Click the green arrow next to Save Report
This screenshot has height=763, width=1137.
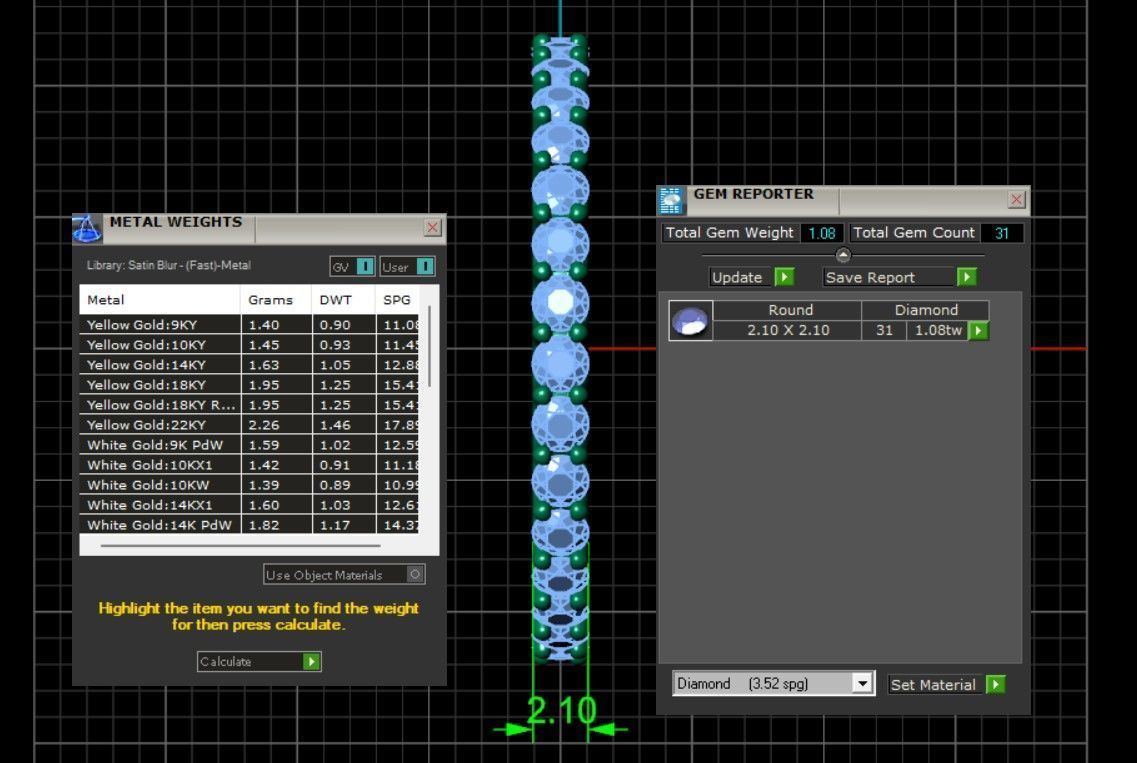click(967, 277)
